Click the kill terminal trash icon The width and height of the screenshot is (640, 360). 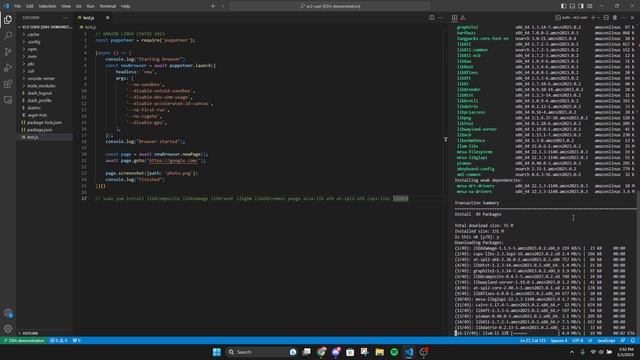pos(615,18)
